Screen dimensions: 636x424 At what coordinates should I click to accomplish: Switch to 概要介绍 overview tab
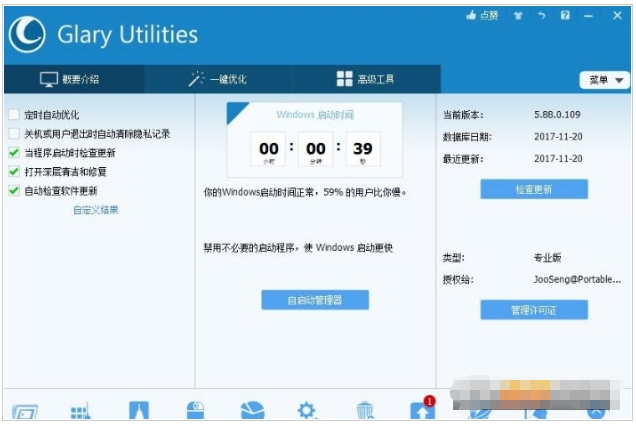[x=74, y=79]
